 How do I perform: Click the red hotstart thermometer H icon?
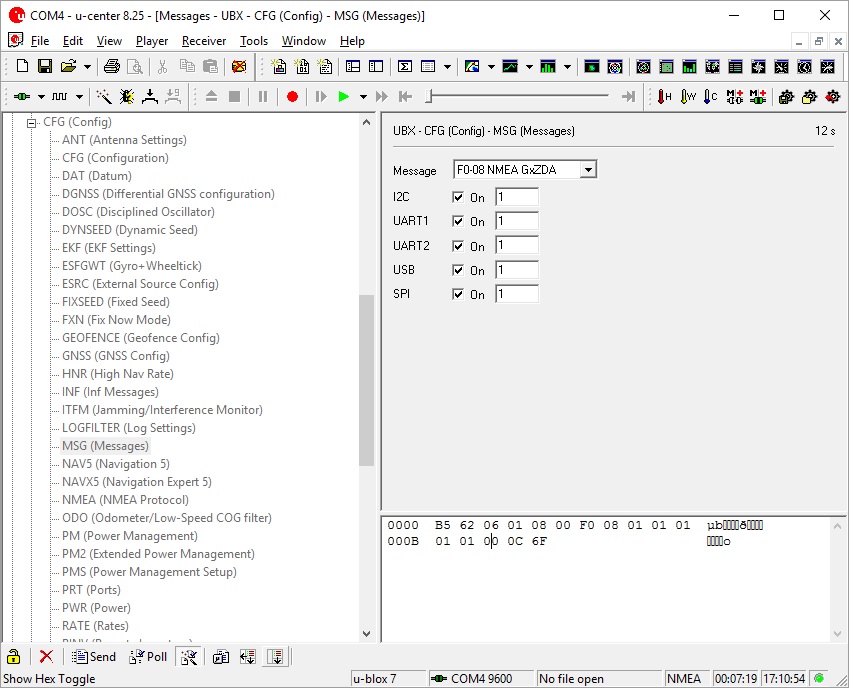point(664,97)
